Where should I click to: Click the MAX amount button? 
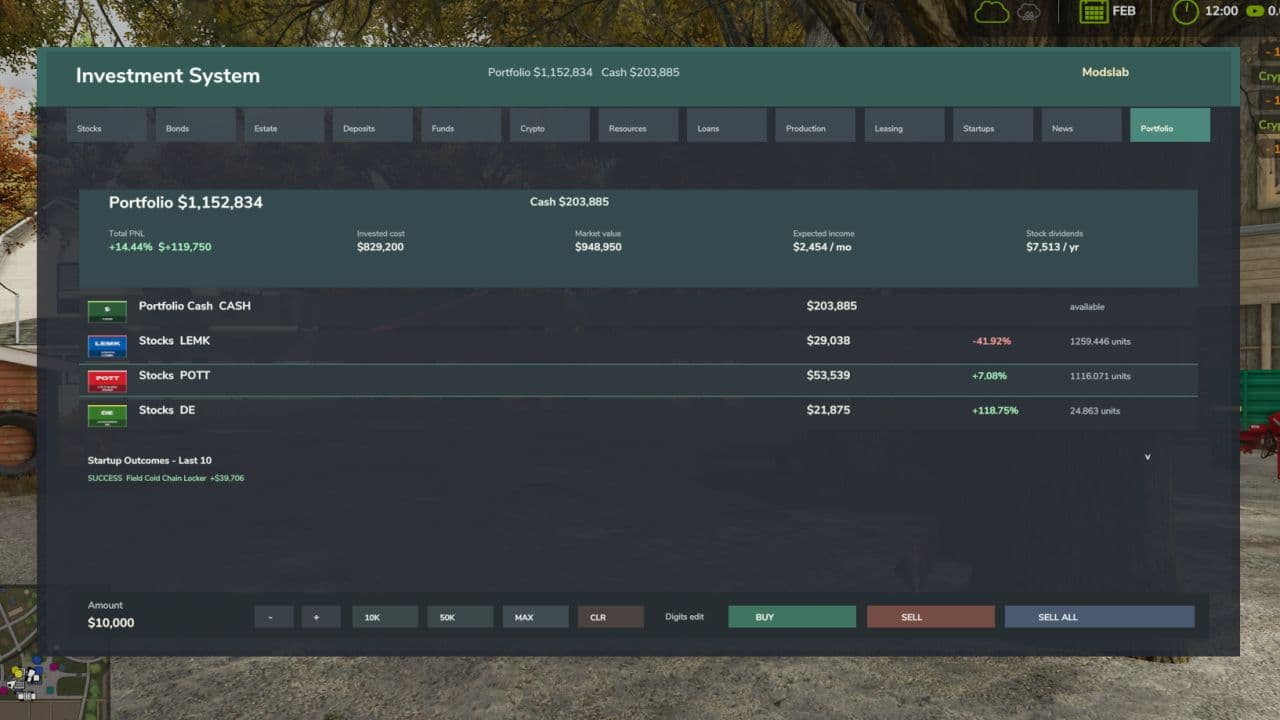[535, 617]
